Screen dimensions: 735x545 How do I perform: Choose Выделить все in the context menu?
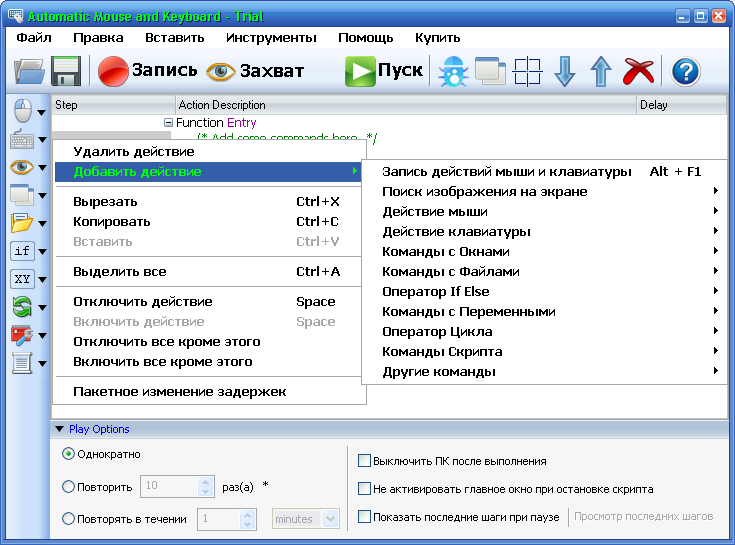click(x=208, y=271)
